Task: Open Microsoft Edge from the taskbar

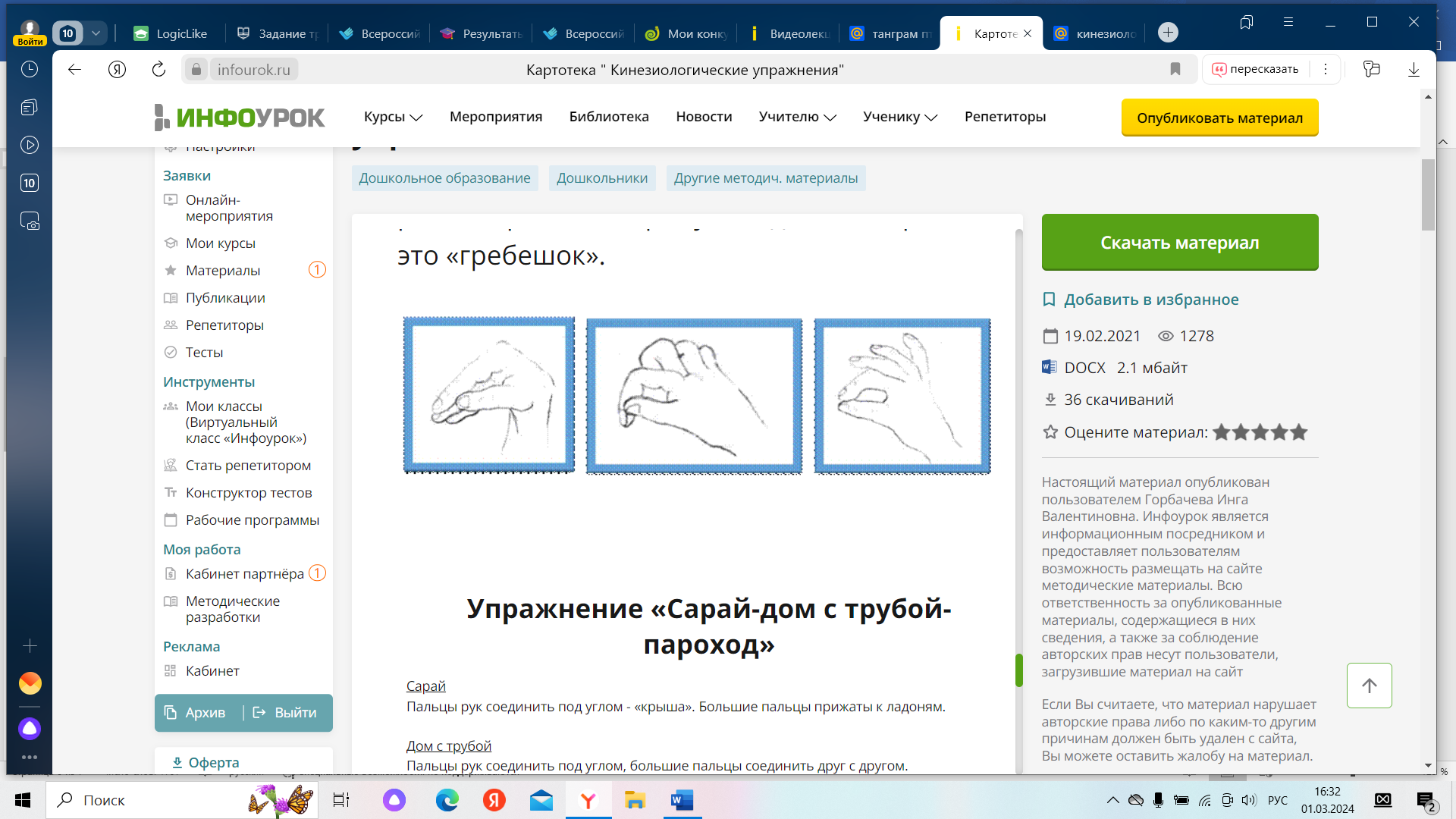Action: pyautogui.click(x=447, y=800)
